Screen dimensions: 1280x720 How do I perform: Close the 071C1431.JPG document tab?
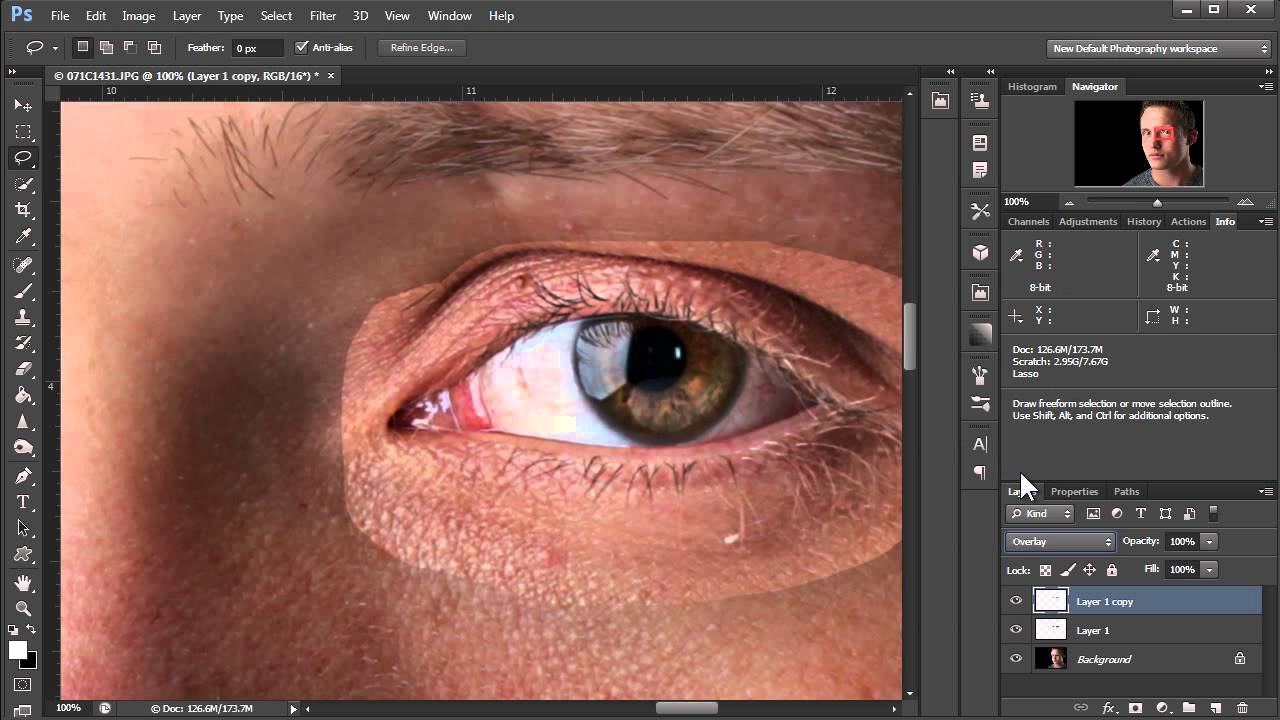331,75
